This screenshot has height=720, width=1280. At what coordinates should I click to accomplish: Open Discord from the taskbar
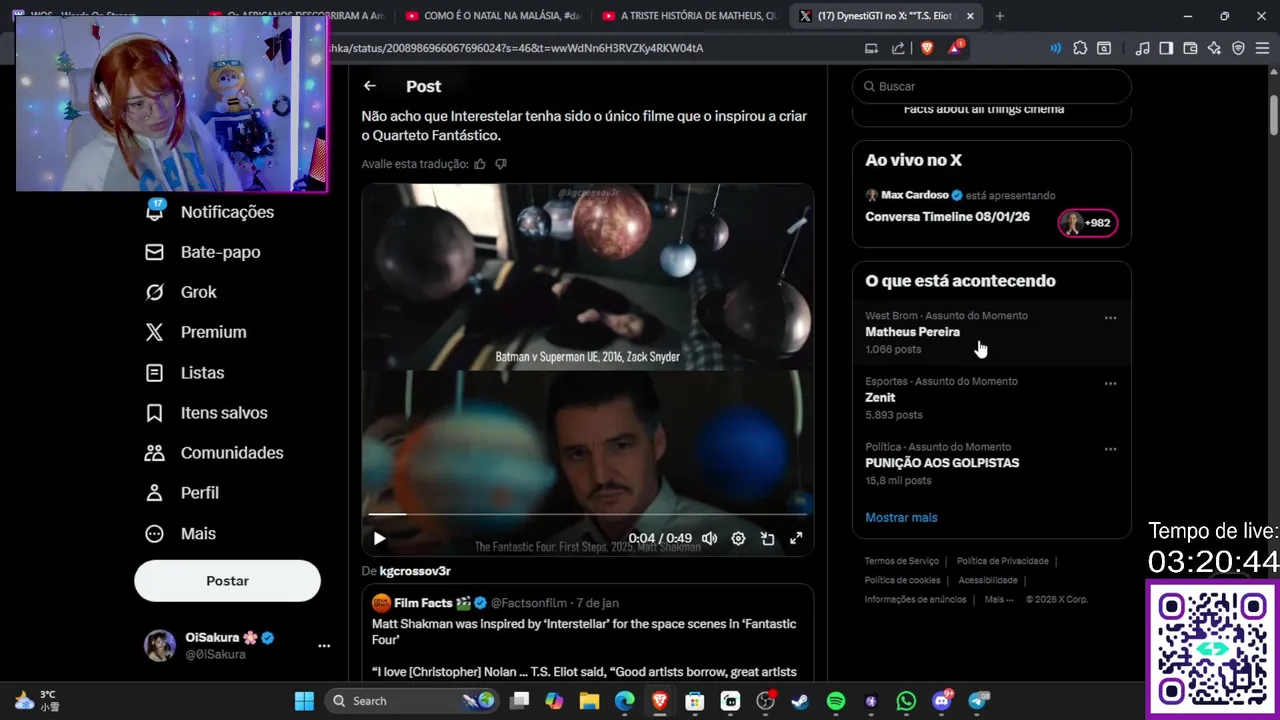(x=942, y=701)
